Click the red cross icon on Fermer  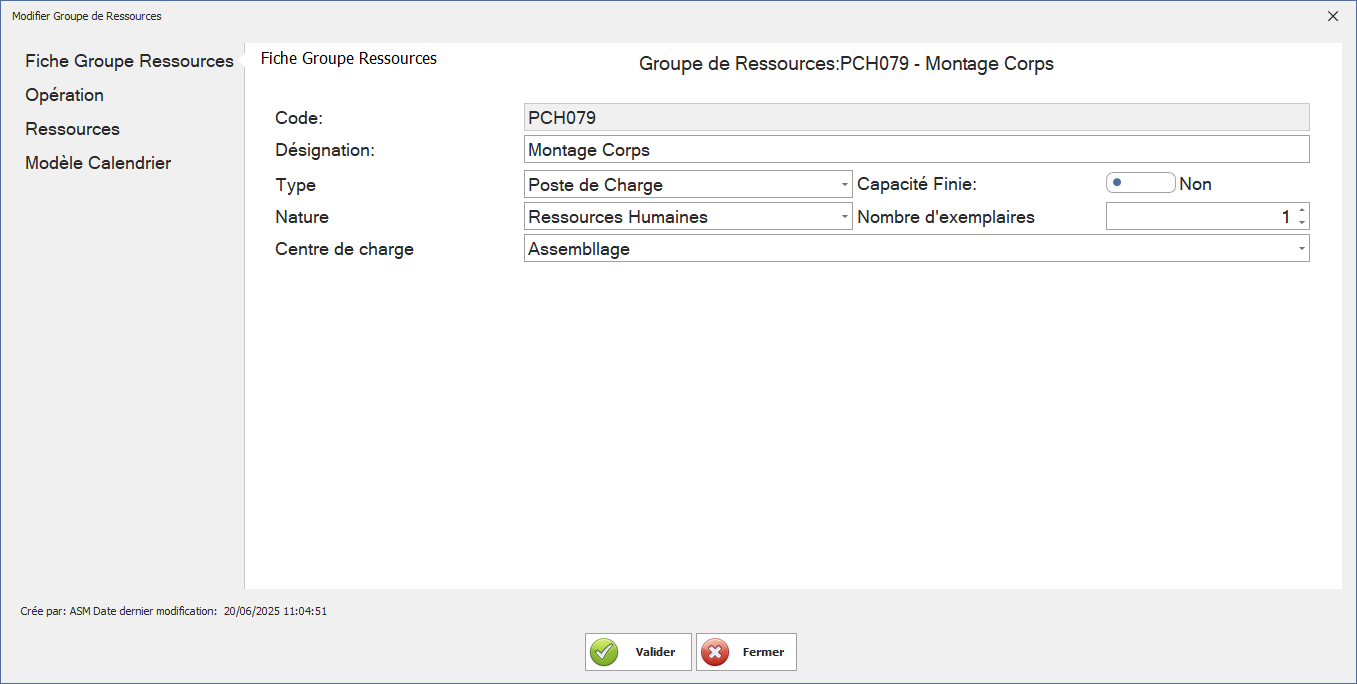coord(715,652)
